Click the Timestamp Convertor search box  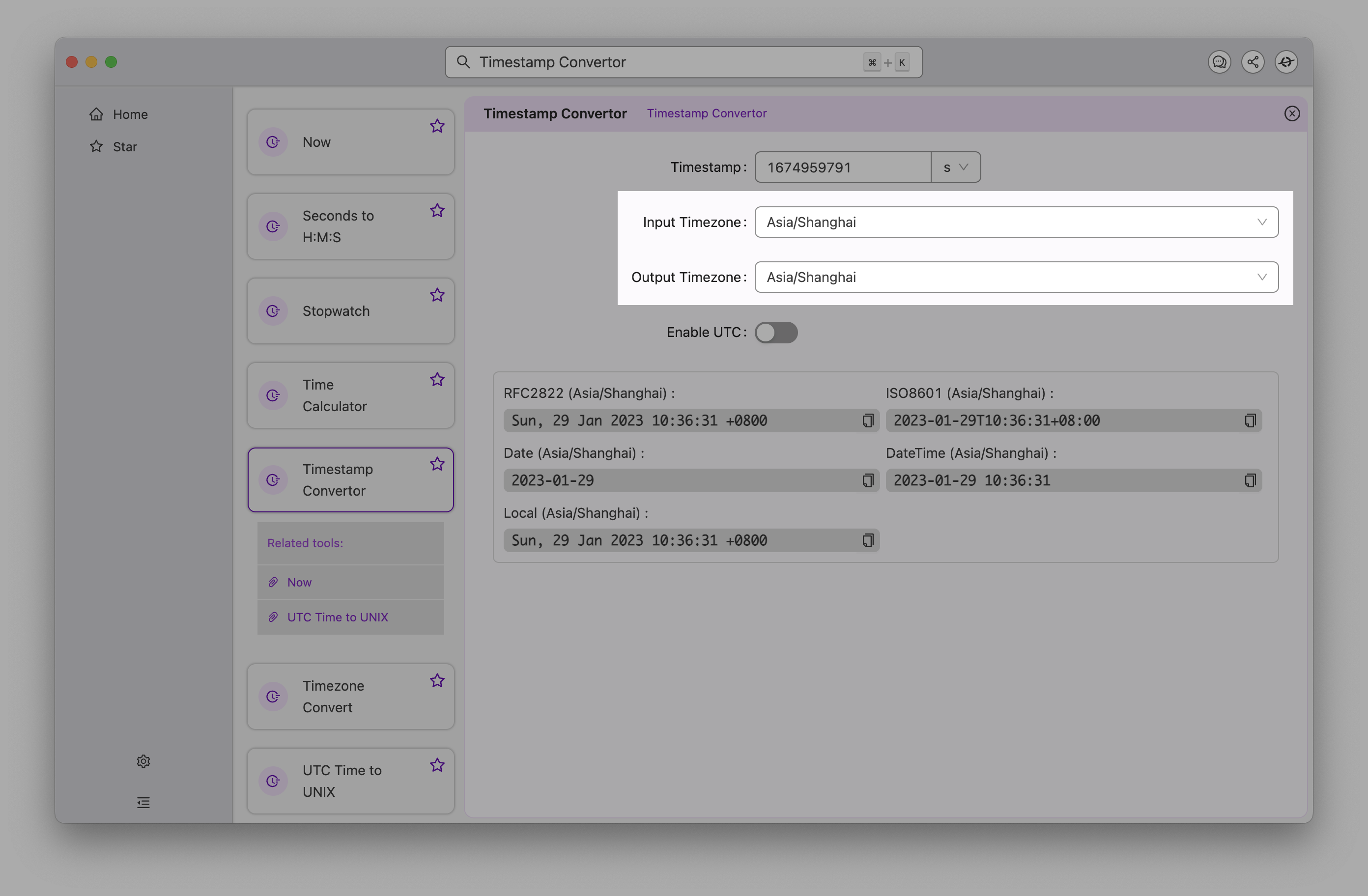684,62
